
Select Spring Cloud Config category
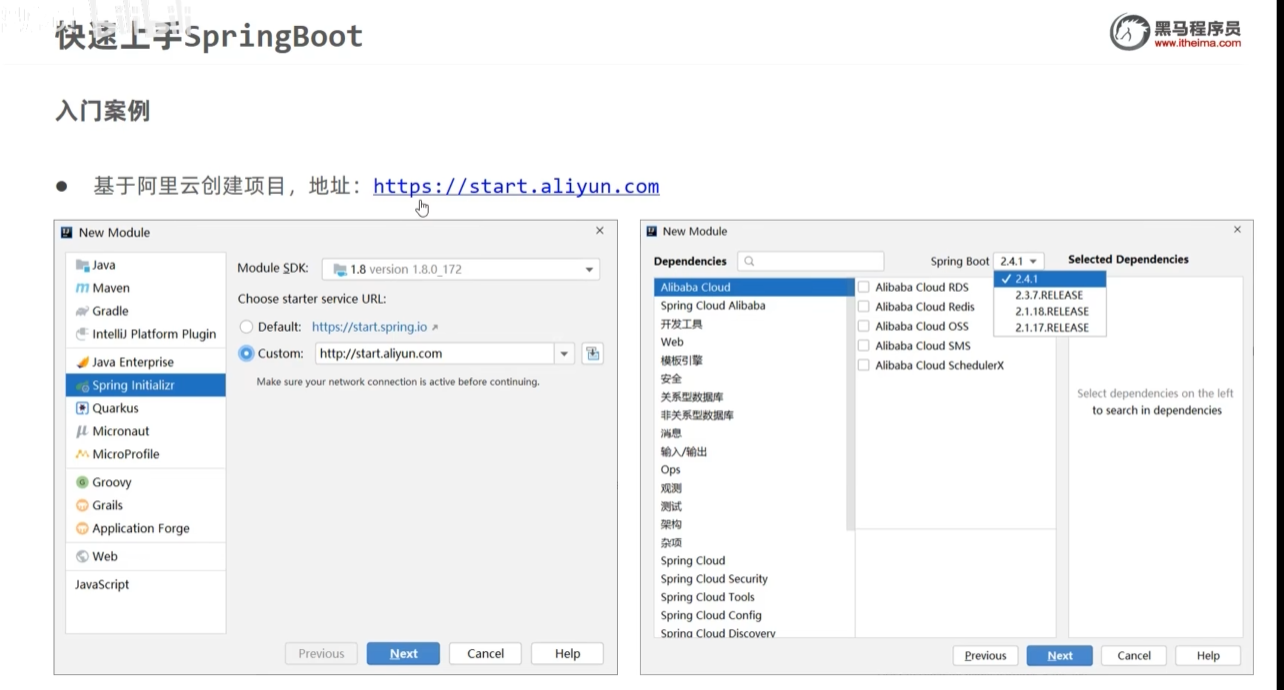click(x=751, y=615)
